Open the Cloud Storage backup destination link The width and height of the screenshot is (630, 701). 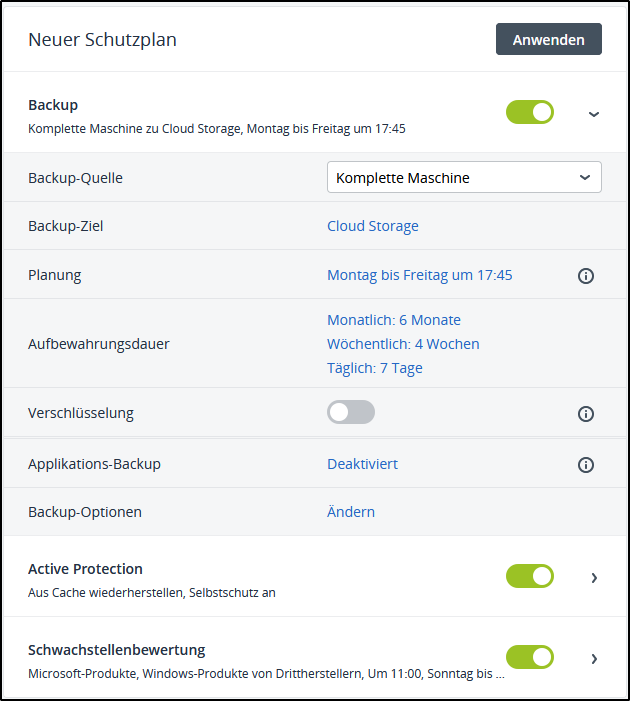click(x=373, y=226)
